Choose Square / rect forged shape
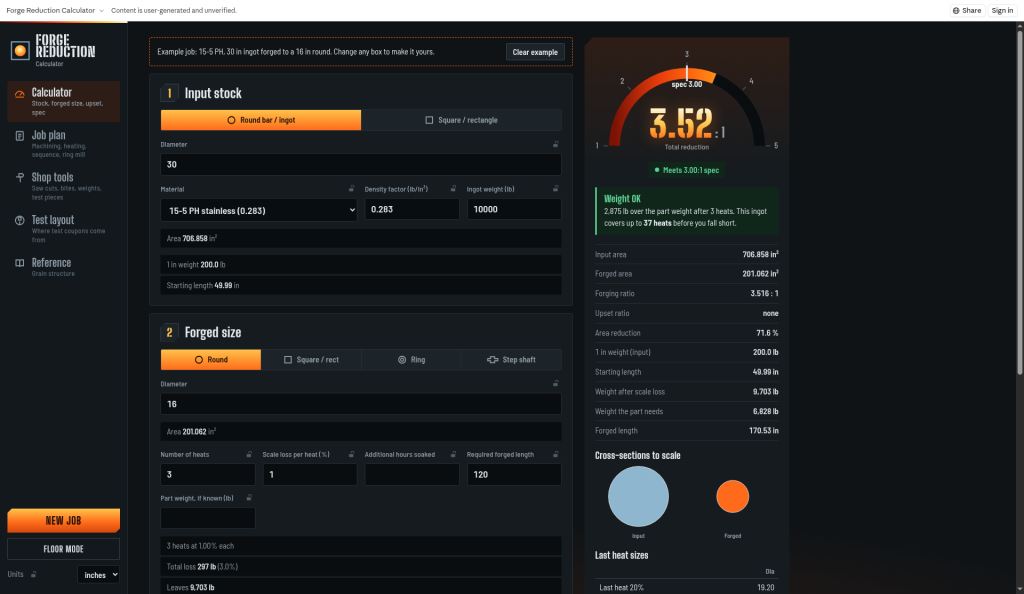 pos(311,360)
